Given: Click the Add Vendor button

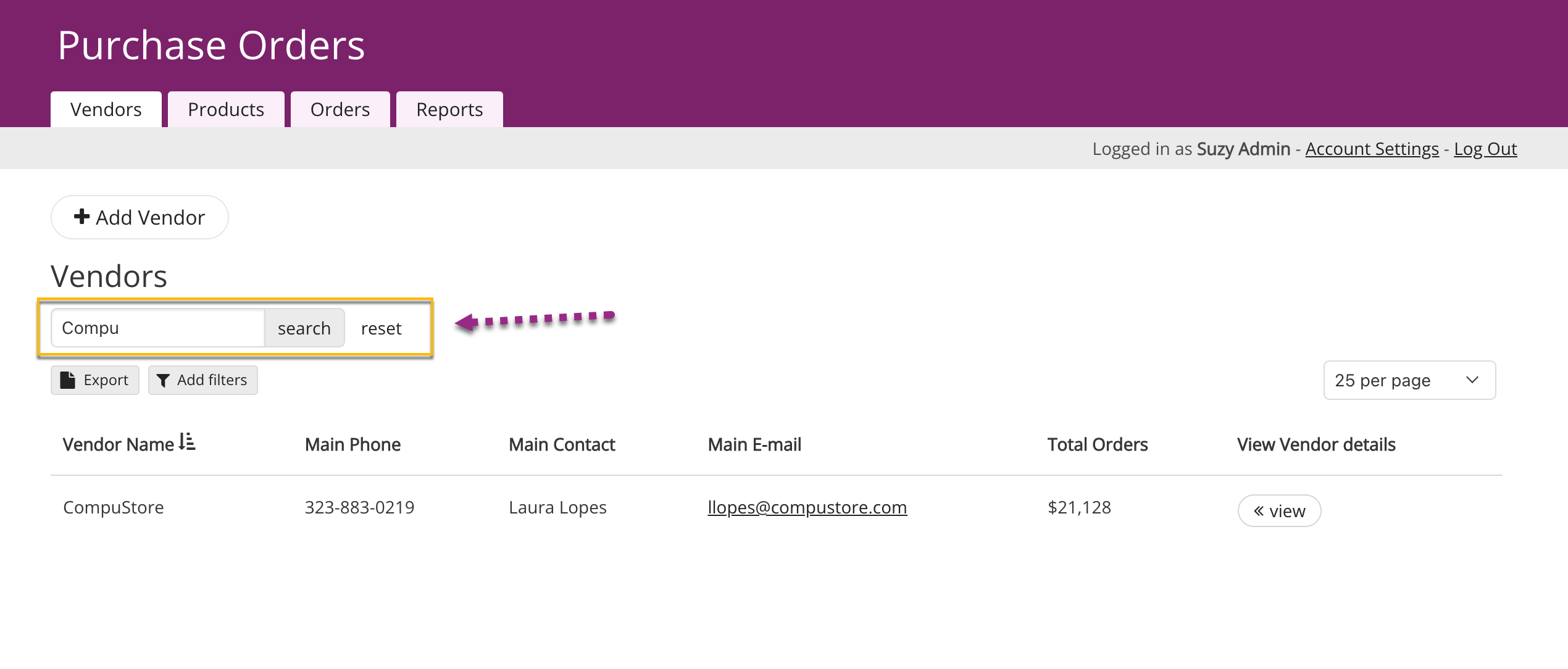Looking at the screenshot, I should point(140,217).
